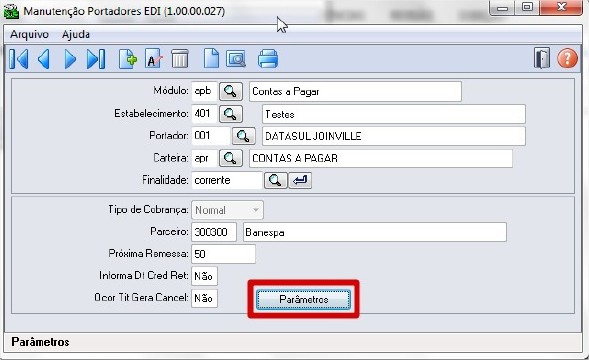Screen dimensions: 589x360
Task: Click the Carteira code field
Action: tap(204, 158)
